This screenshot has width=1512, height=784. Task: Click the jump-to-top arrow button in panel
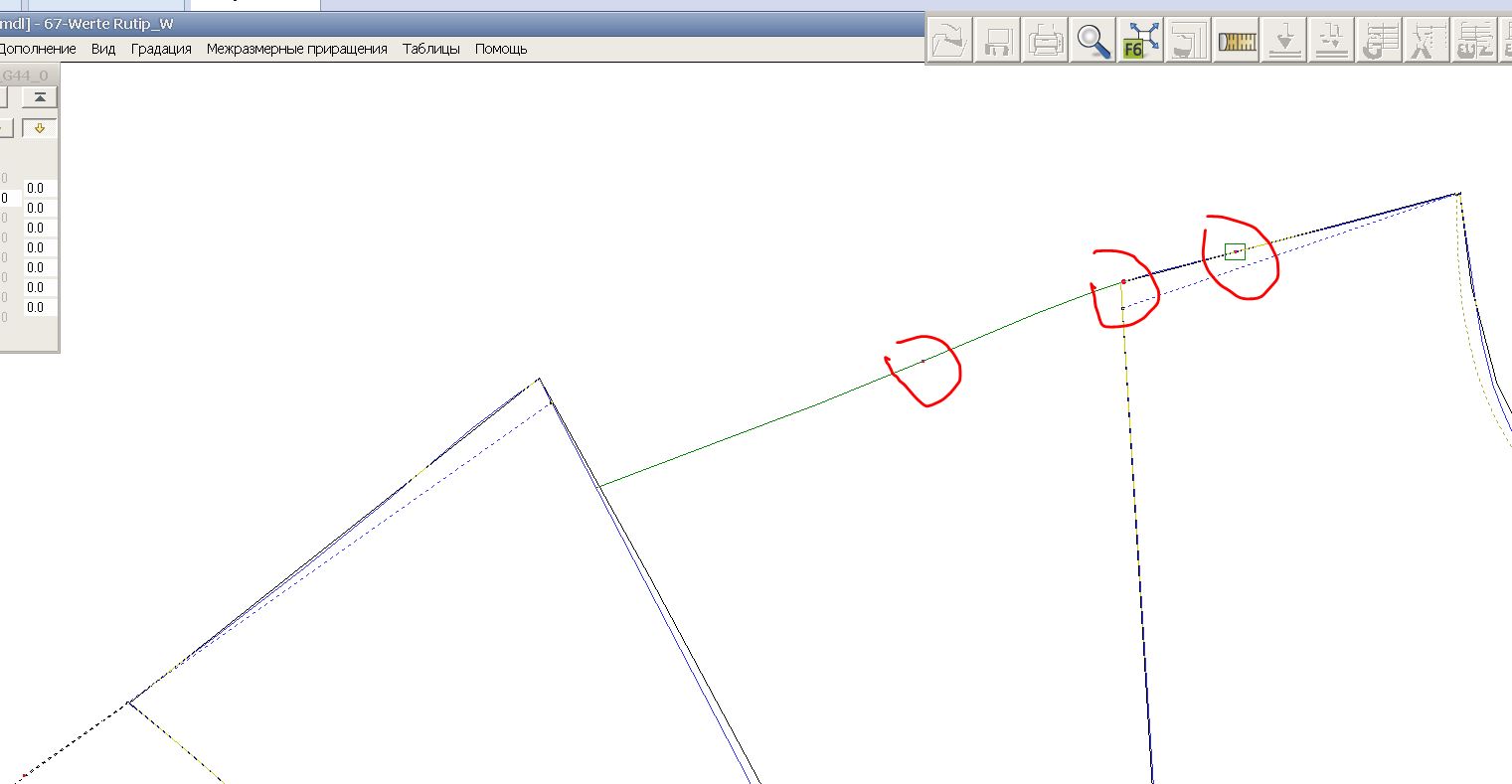click(x=40, y=96)
